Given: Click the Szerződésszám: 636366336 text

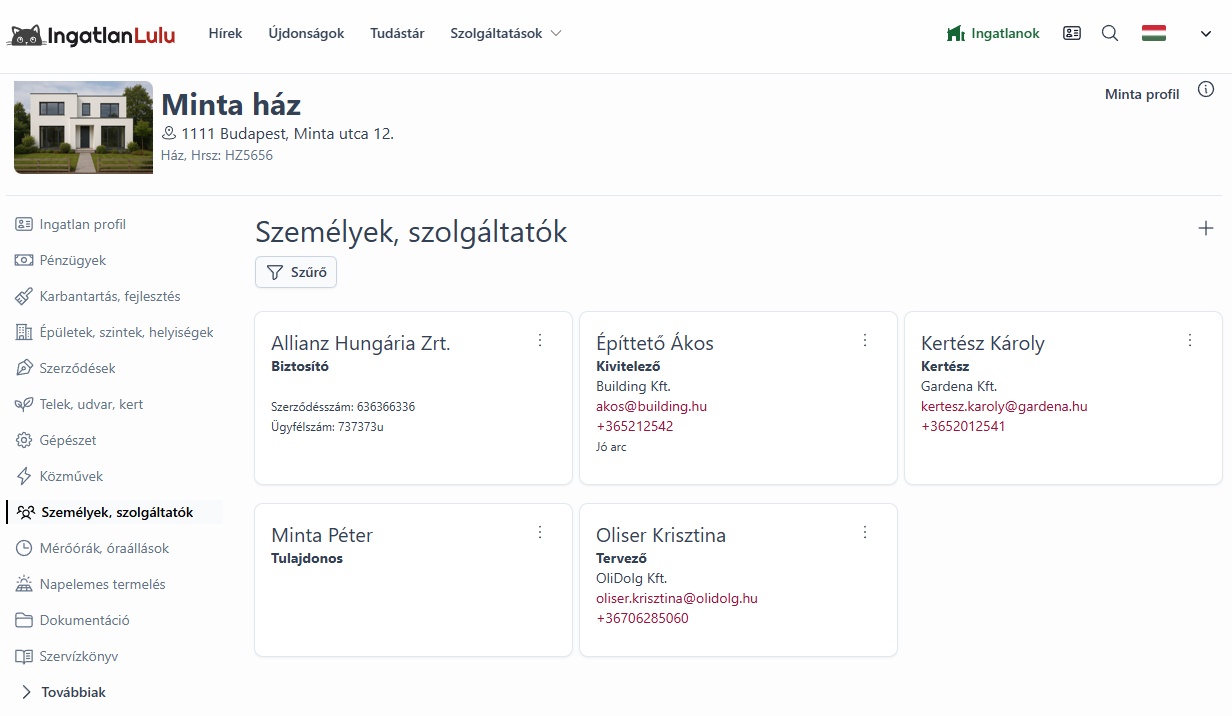Looking at the screenshot, I should point(343,407).
